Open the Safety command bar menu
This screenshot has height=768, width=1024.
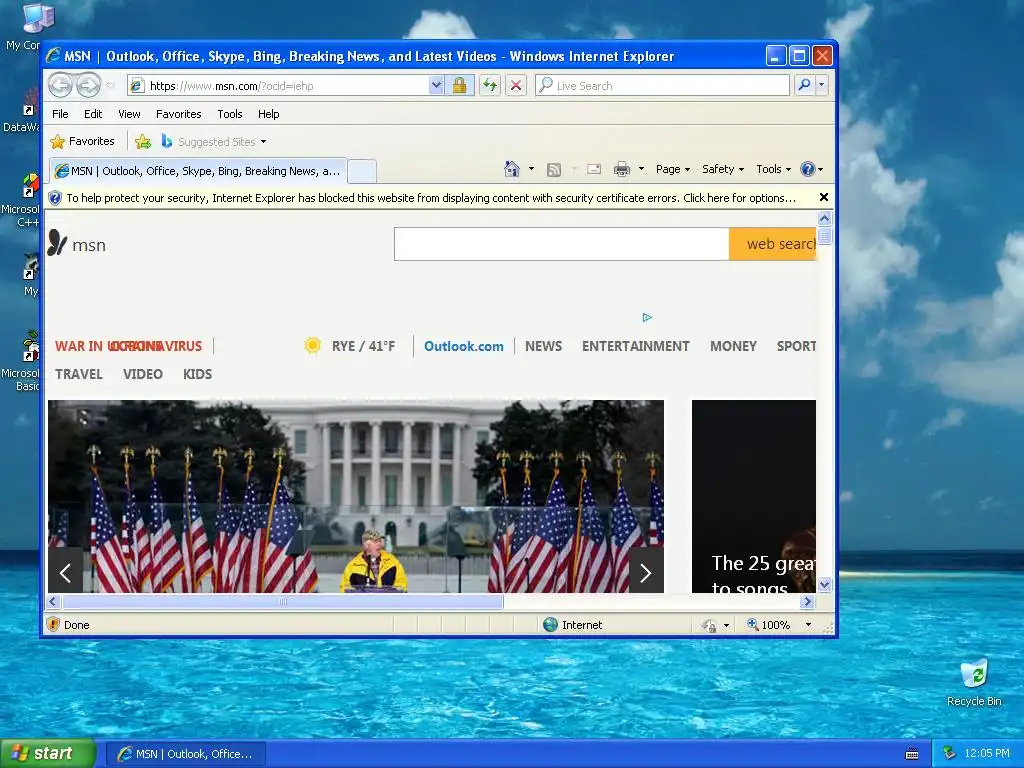click(x=723, y=169)
